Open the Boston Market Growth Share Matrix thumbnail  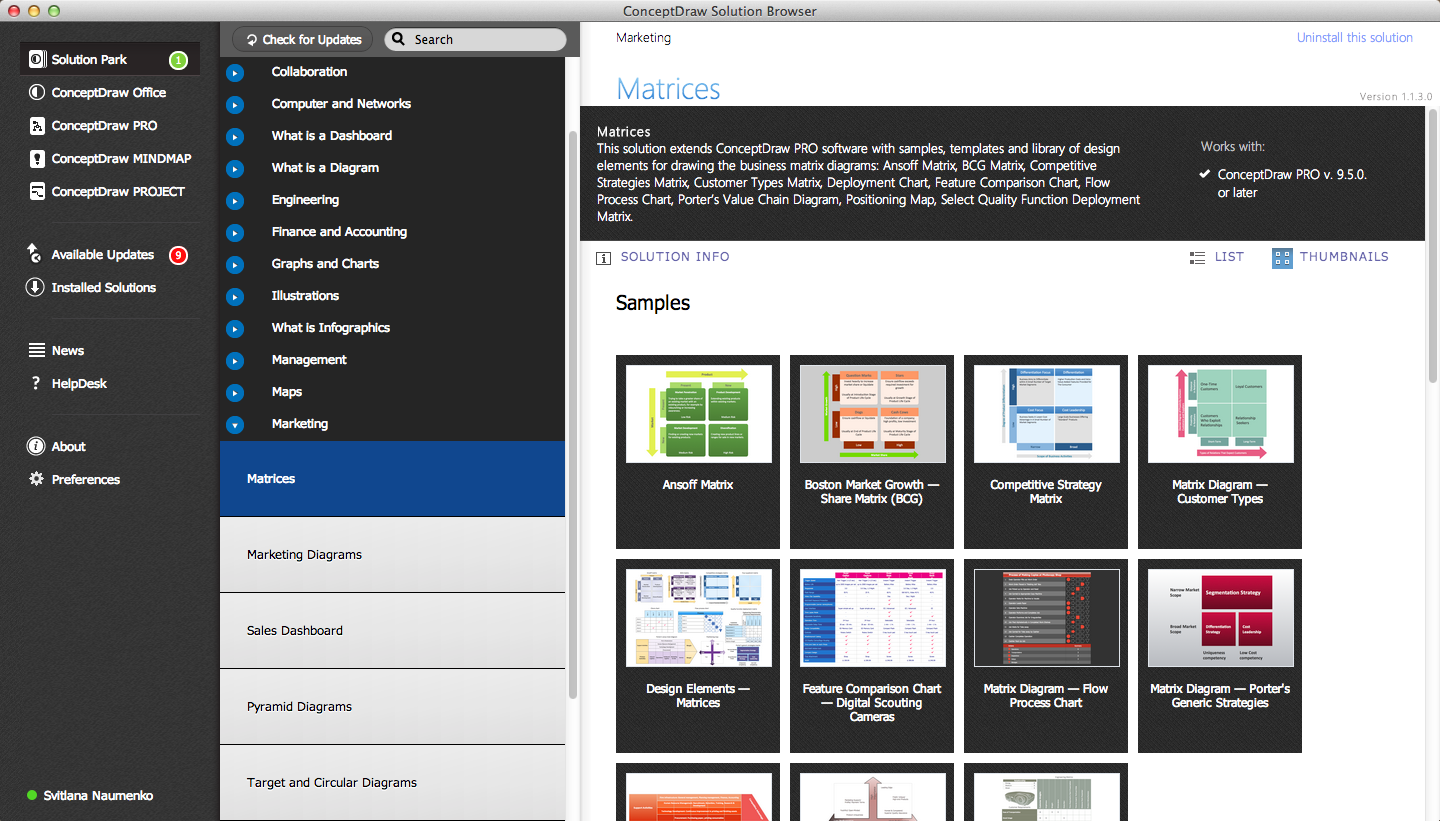tap(872, 452)
